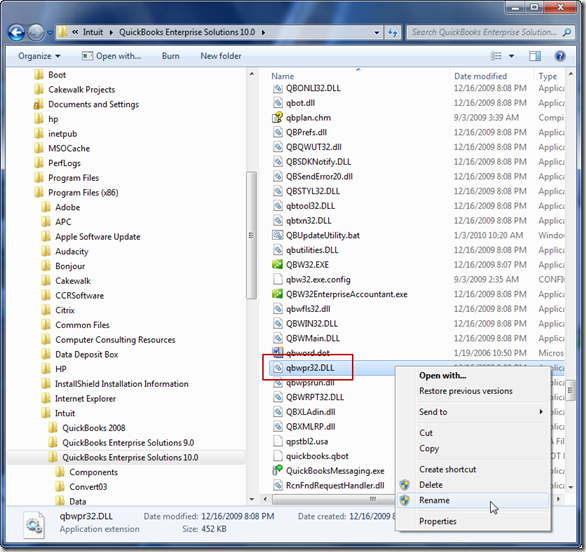Select the QBW32EnterpriseAccountant.exe icon
Viewport: 586px width, 552px height.
(x=277, y=294)
